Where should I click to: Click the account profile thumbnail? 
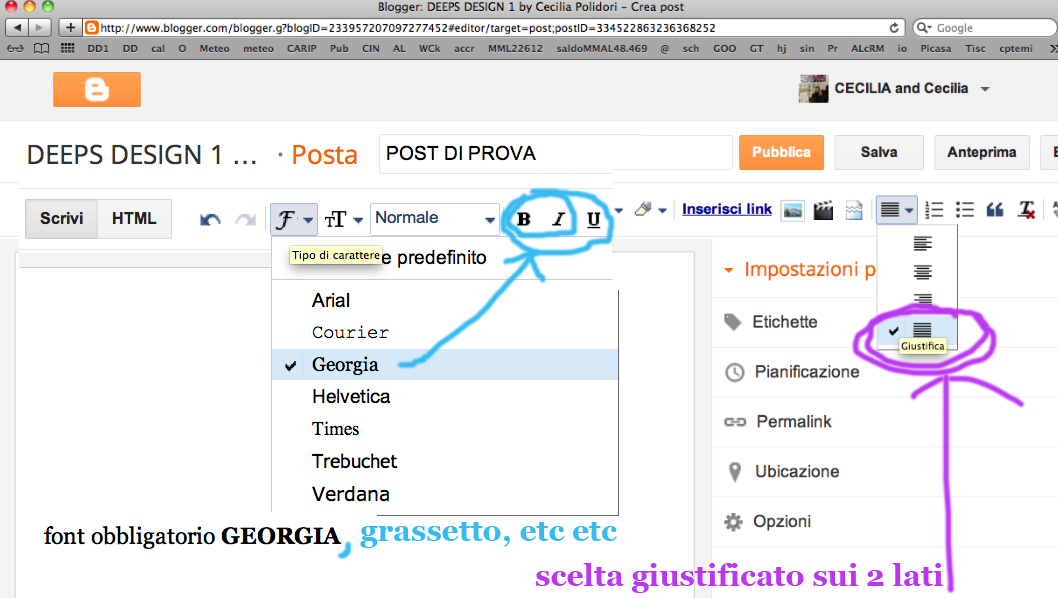813,88
